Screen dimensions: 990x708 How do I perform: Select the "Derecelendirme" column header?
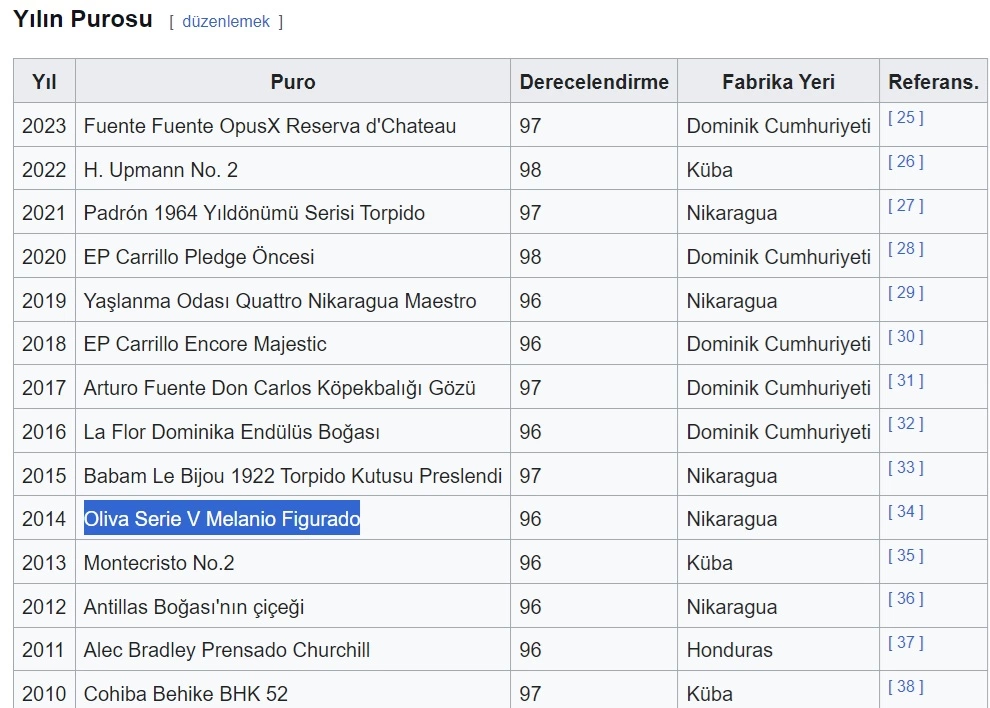pyautogui.click(x=594, y=82)
